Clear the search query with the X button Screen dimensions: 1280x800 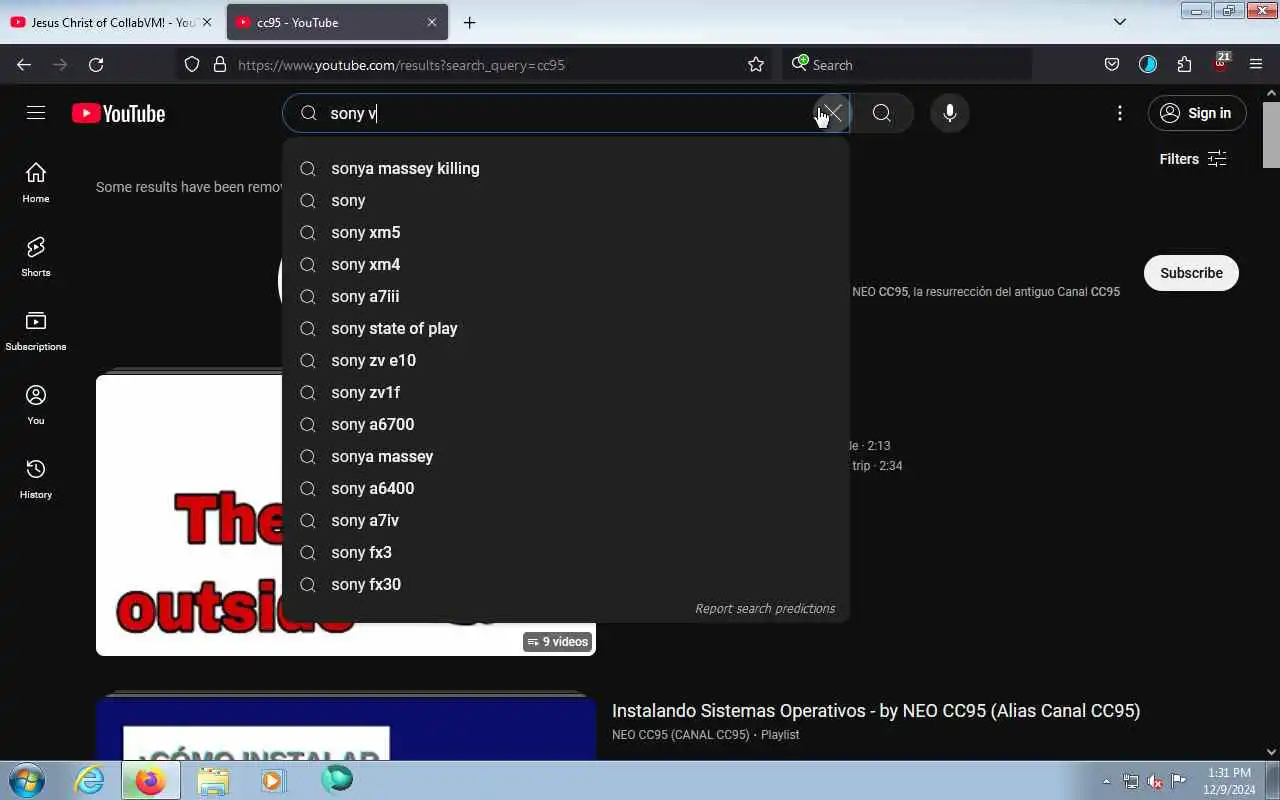830,113
